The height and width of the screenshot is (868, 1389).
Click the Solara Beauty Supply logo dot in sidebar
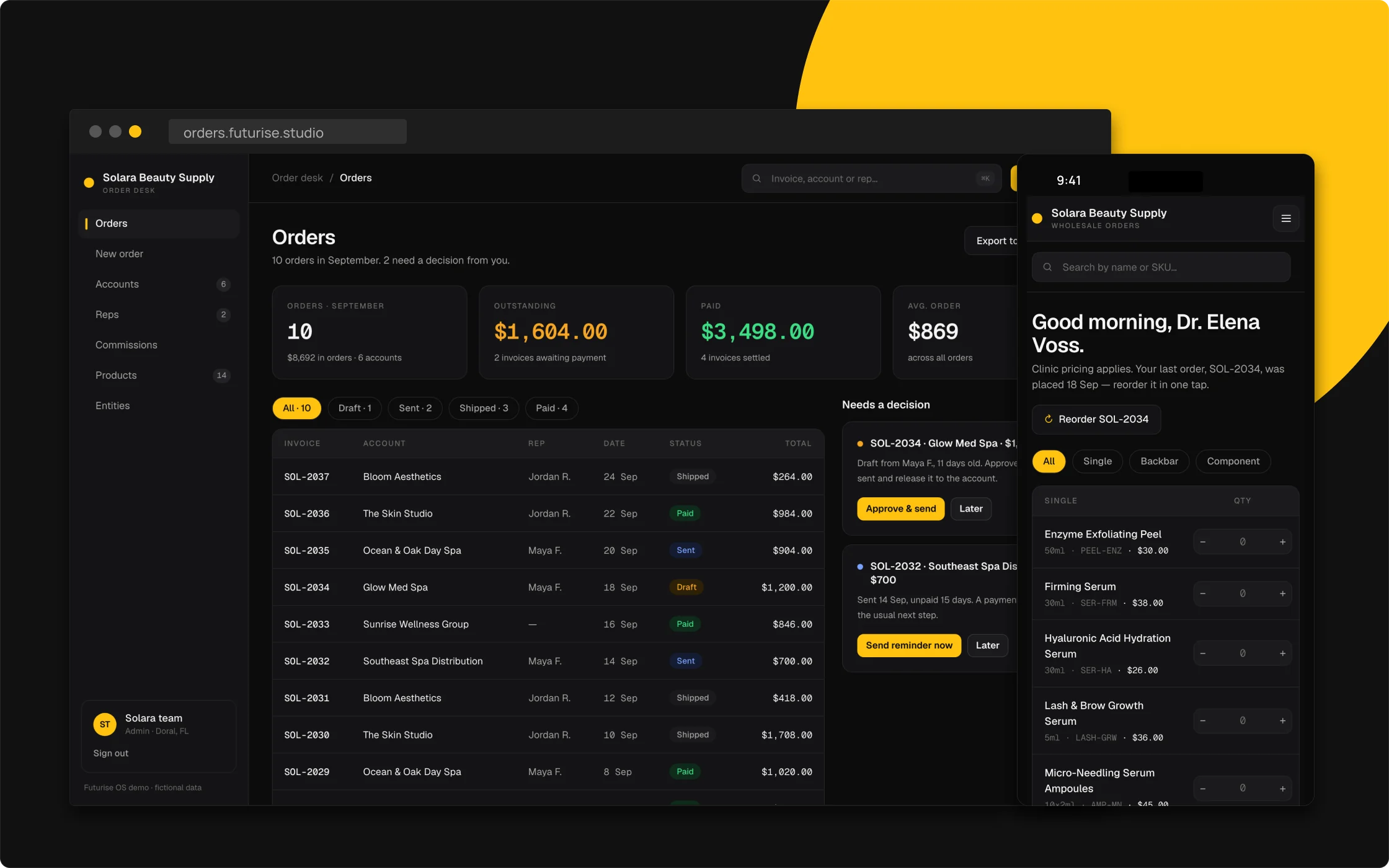pos(89,182)
